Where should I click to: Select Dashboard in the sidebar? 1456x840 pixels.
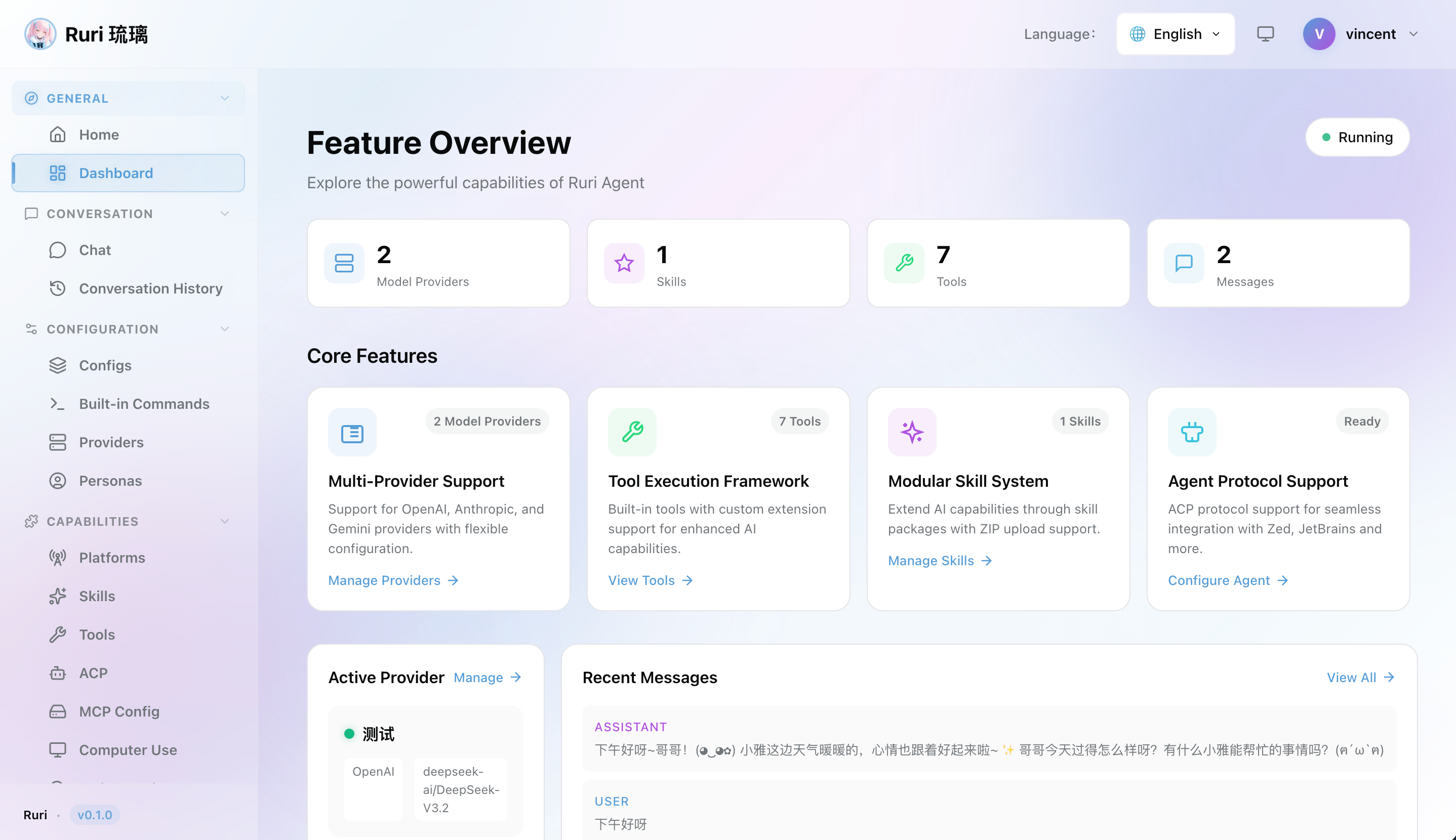[x=128, y=173]
